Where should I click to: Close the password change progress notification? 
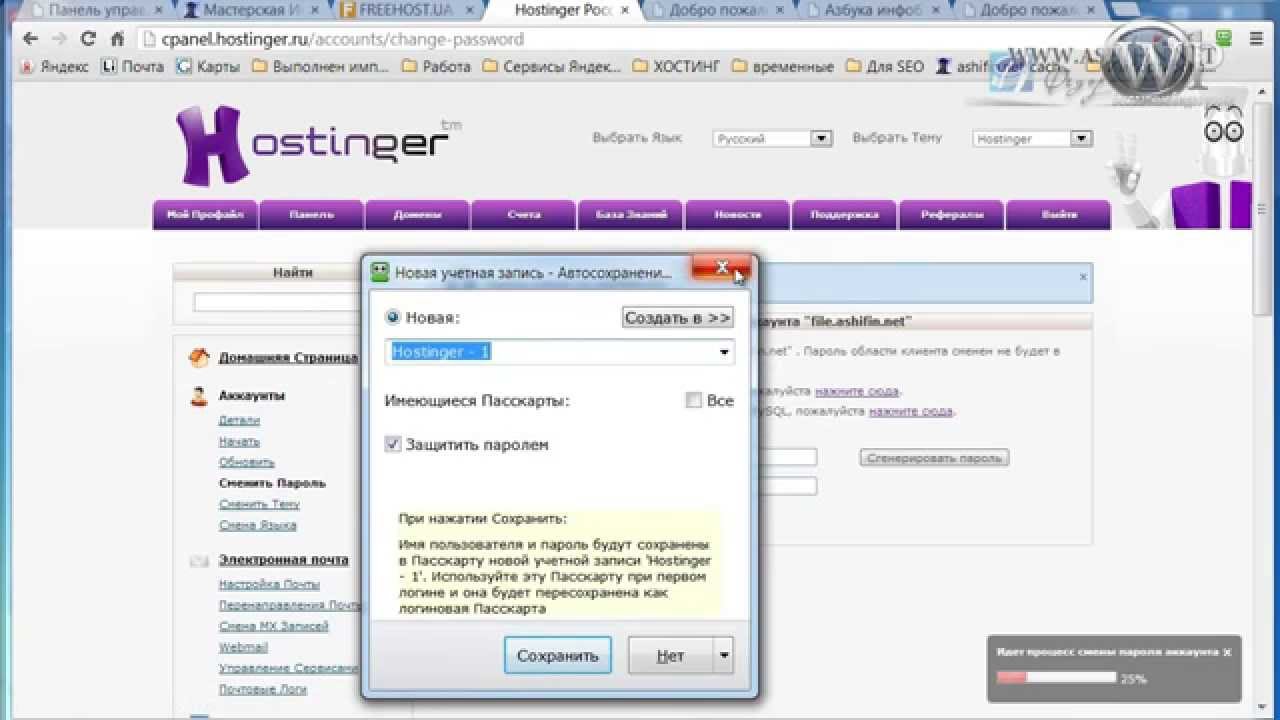tap(1227, 652)
